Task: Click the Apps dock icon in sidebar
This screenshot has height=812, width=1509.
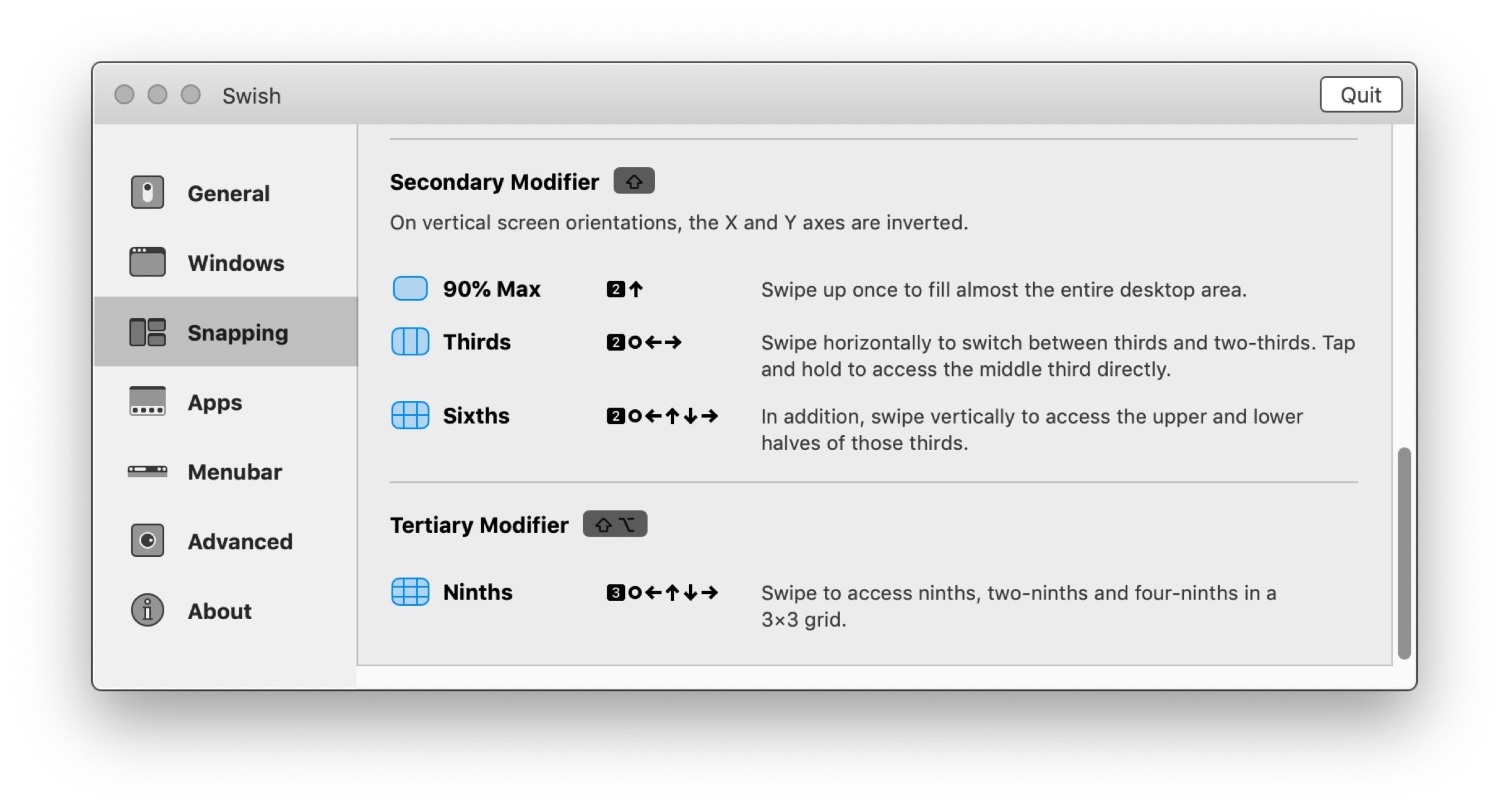Action: (147, 402)
